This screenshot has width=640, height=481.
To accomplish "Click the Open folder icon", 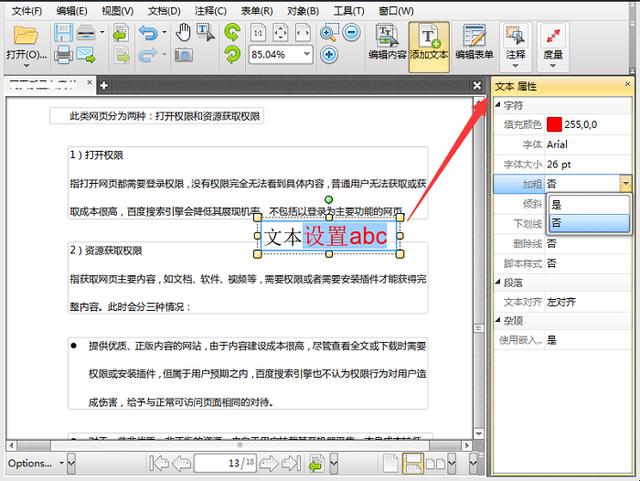I will (26, 34).
